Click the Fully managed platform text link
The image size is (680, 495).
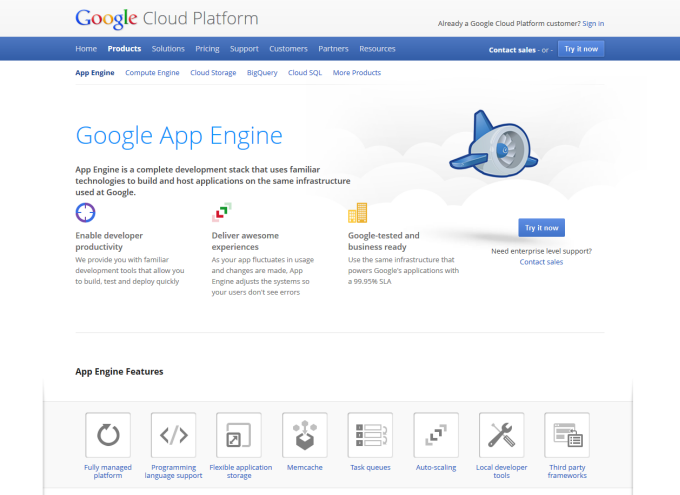(108, 471)
